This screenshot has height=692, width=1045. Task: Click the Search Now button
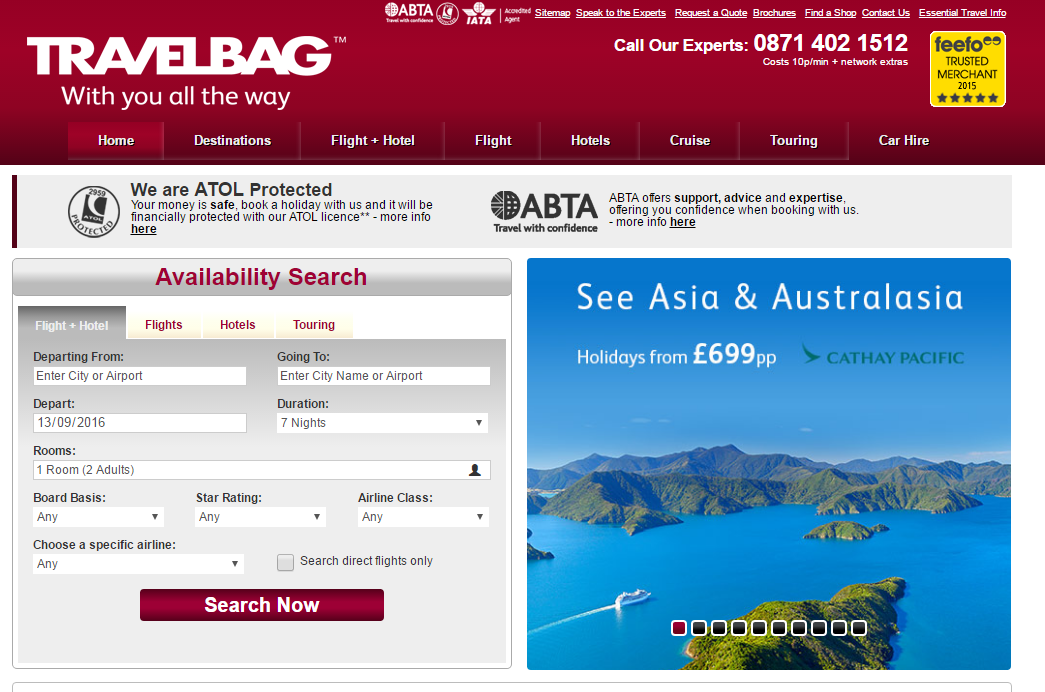coord(261,605)
